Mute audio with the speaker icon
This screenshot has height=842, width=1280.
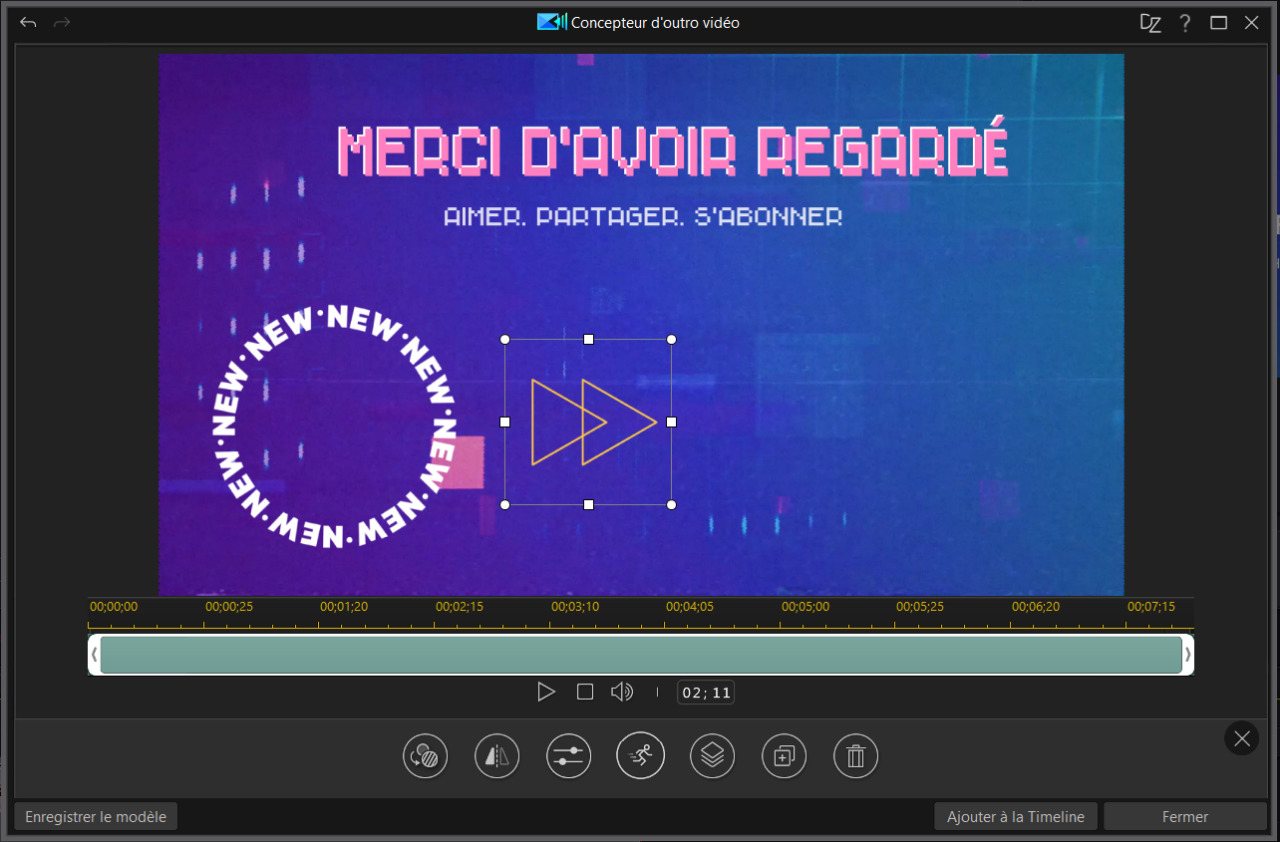click(x=621, y=691)
